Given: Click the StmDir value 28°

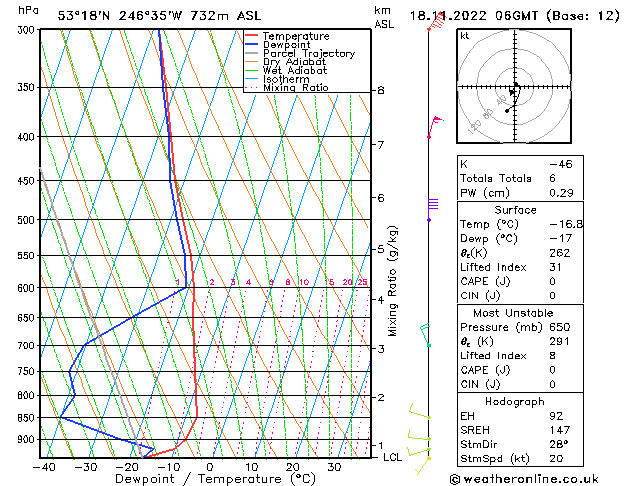Looking at the screenshot, I should 559,445.
